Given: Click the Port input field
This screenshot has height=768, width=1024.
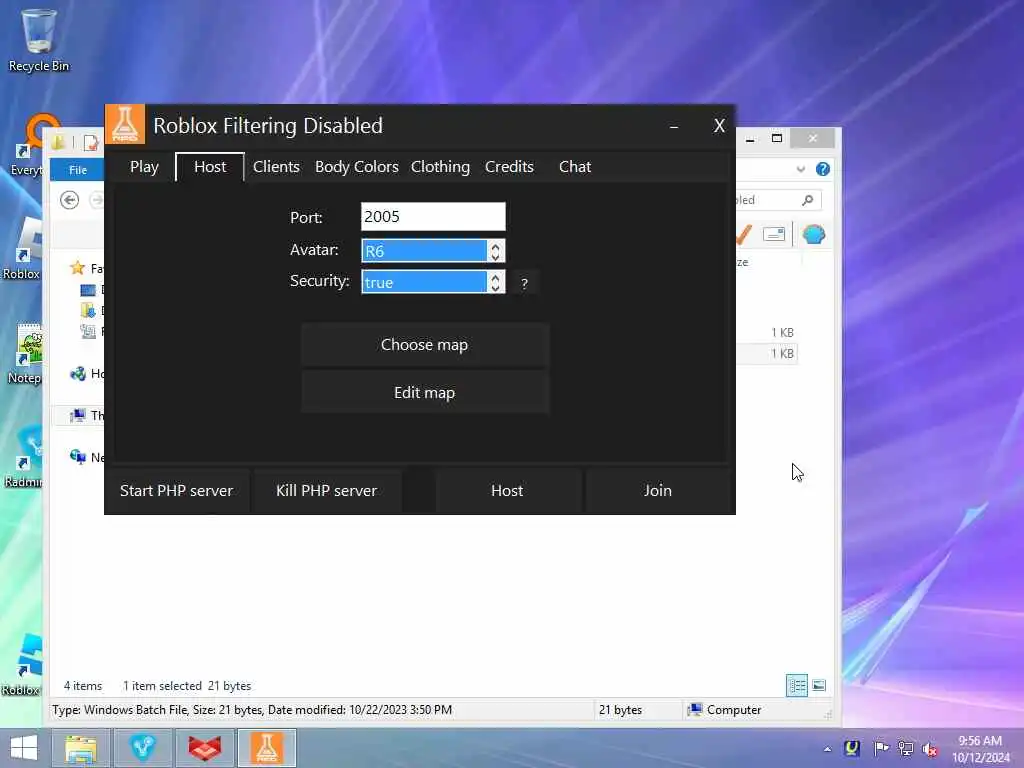Looking at the screenshot, I should 433,217.
